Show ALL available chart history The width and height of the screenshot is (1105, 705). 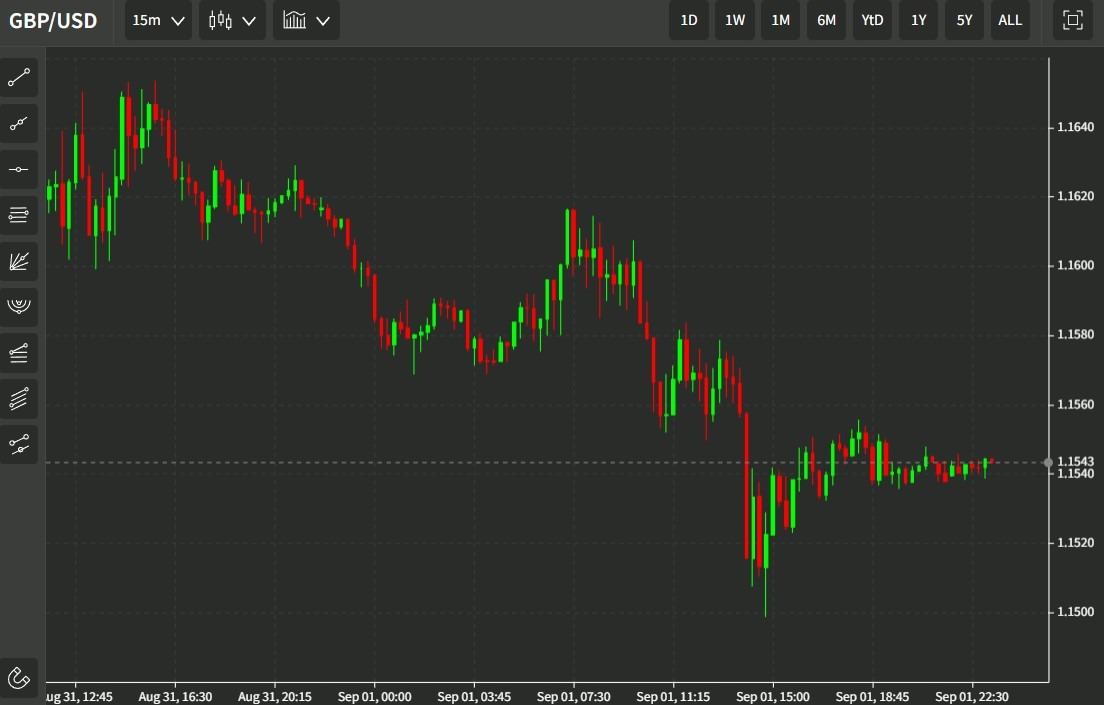(1010, 20)
